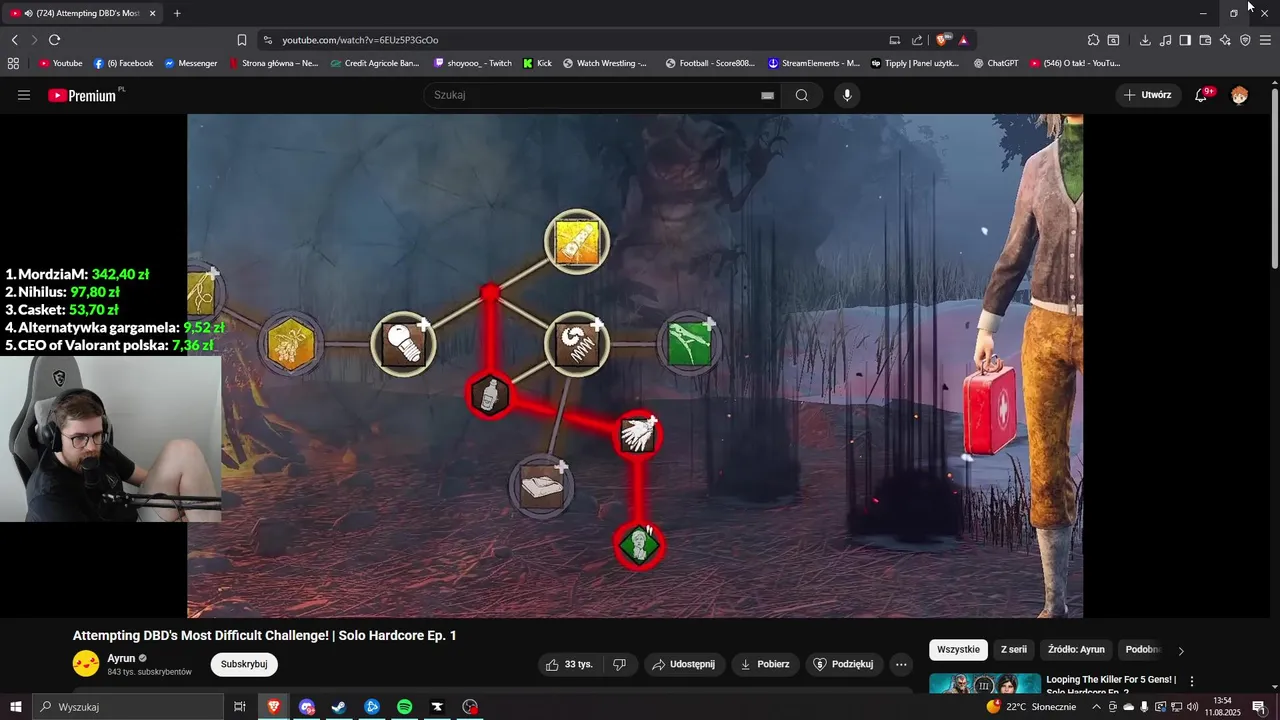Click the Utwórz create button
The width and height of the screenshot is (1280, 720).
(1147, 95)
